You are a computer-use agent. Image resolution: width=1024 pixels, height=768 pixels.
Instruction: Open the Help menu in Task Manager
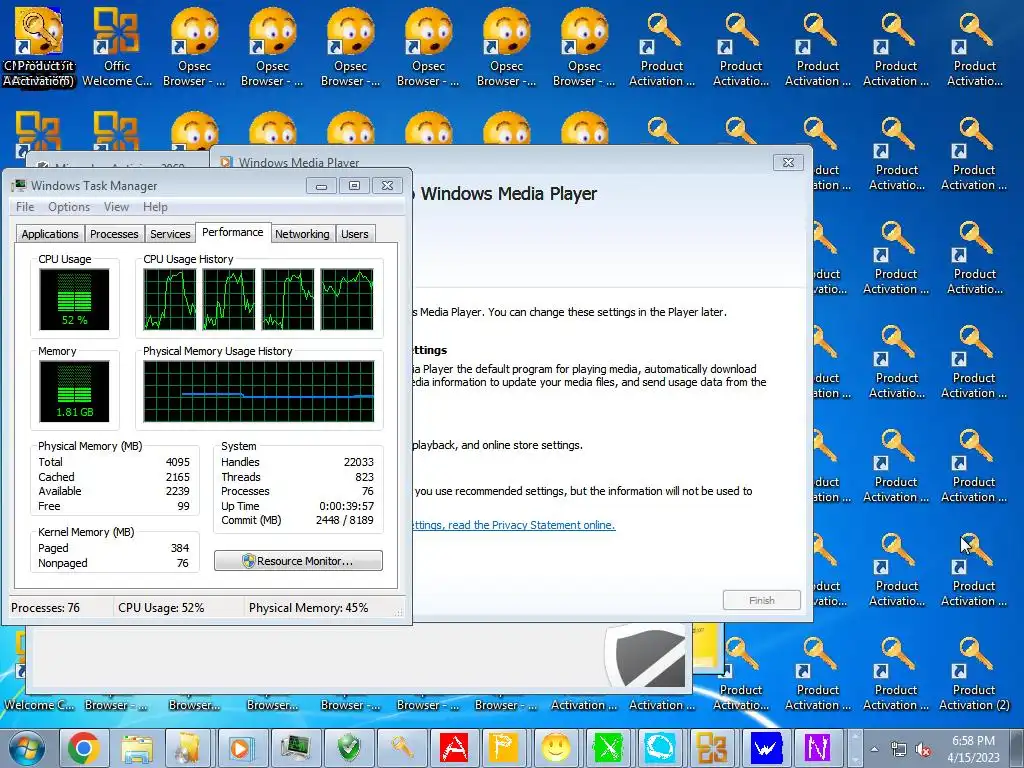click(155, 207)
